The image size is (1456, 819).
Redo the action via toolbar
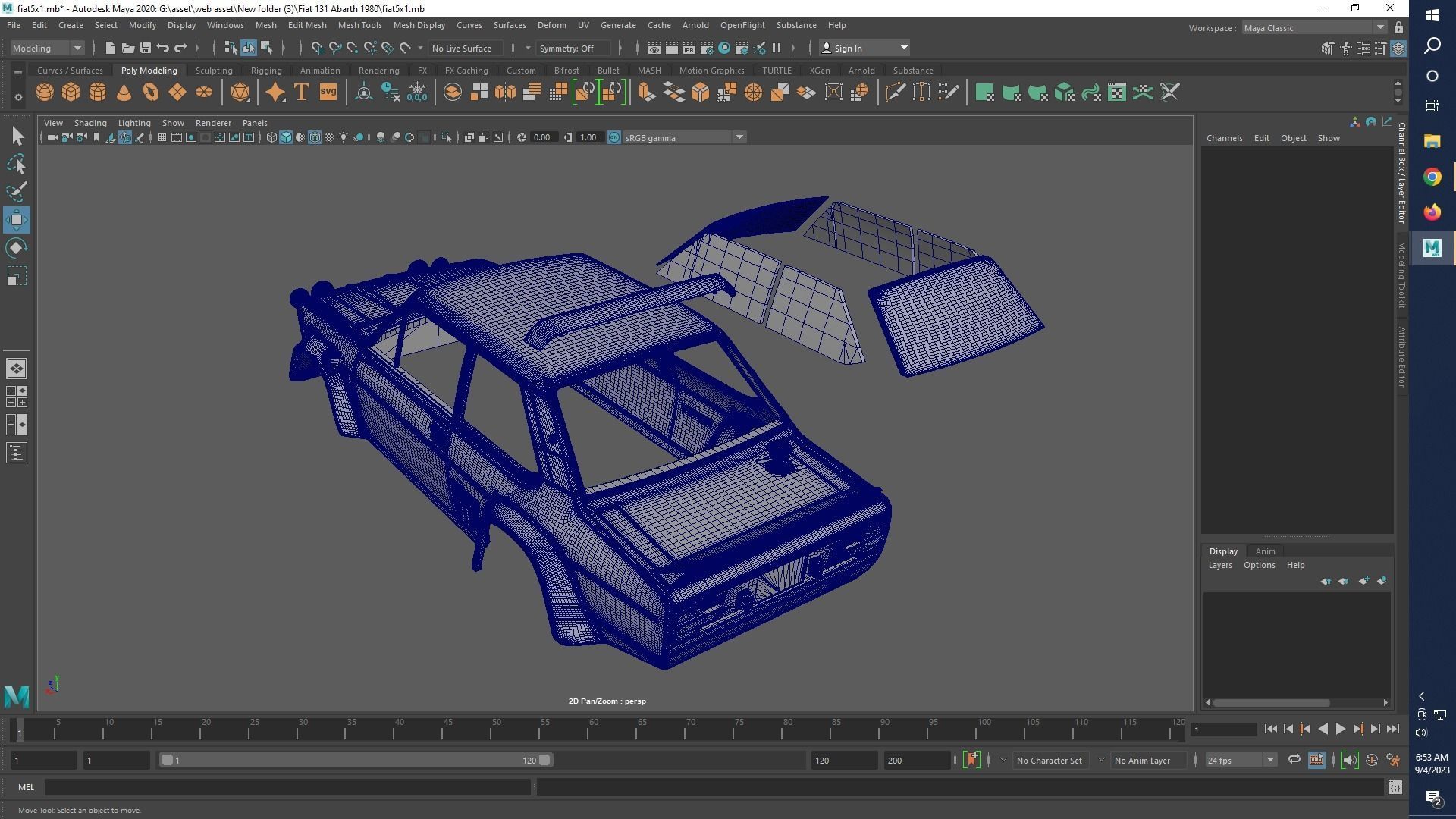click(180, 48)
